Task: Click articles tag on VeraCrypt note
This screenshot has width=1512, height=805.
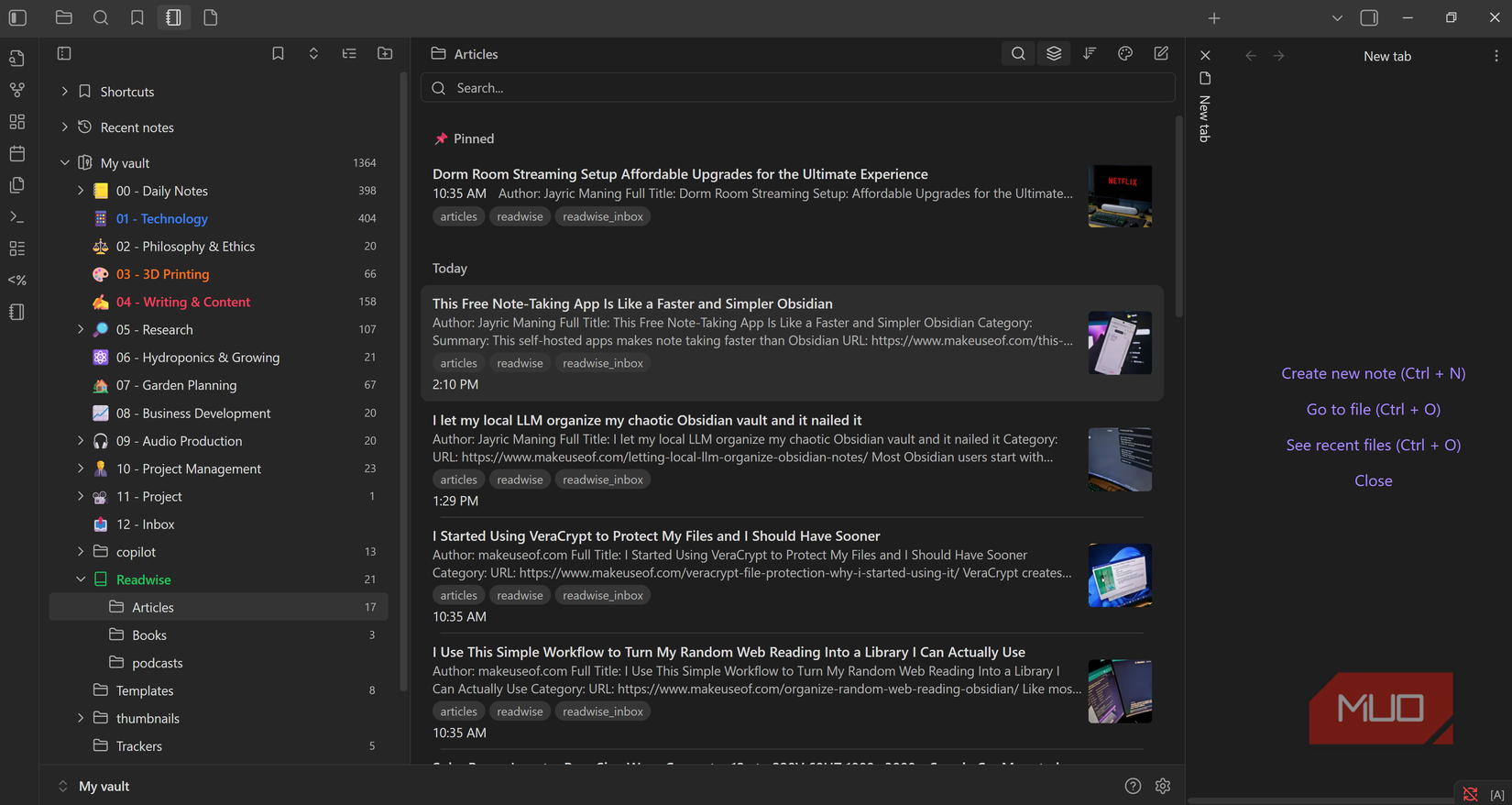Action: click(x=458, y=595)
